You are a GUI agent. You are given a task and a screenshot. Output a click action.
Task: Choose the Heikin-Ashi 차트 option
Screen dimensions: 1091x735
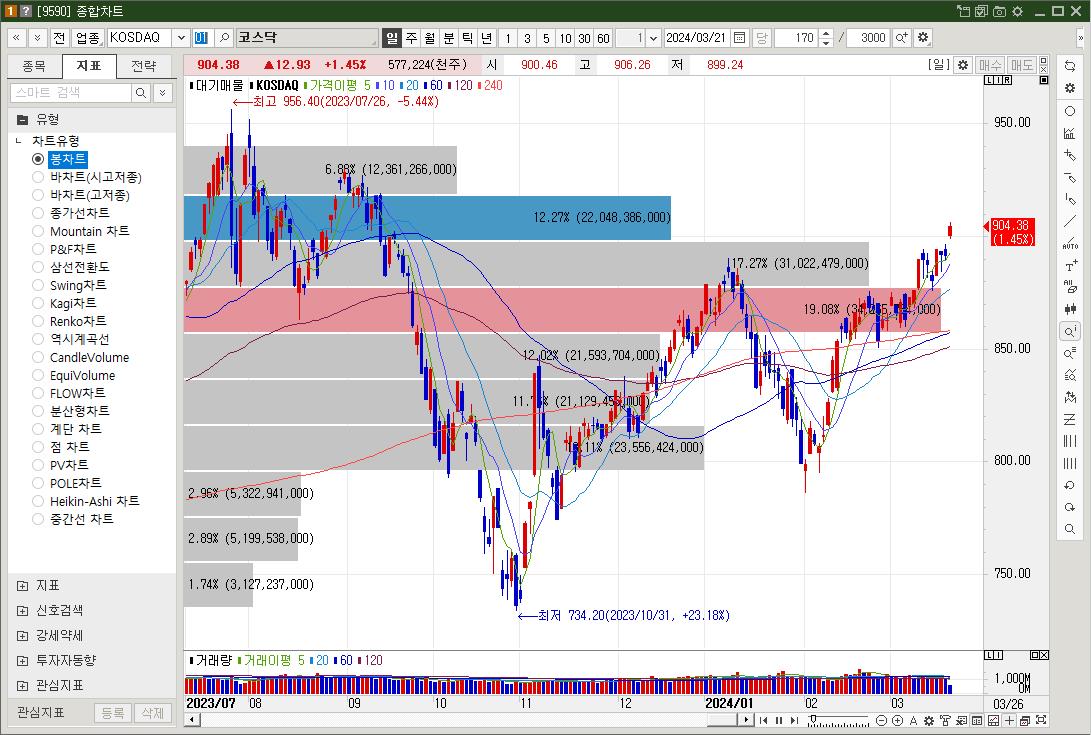click(38, 501)
